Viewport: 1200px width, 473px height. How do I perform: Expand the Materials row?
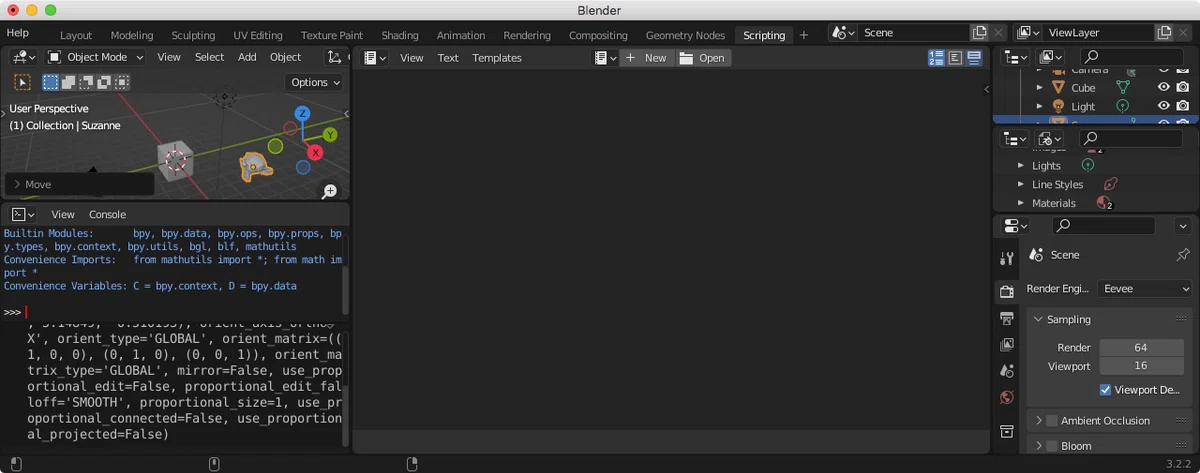click(1021, 203)
